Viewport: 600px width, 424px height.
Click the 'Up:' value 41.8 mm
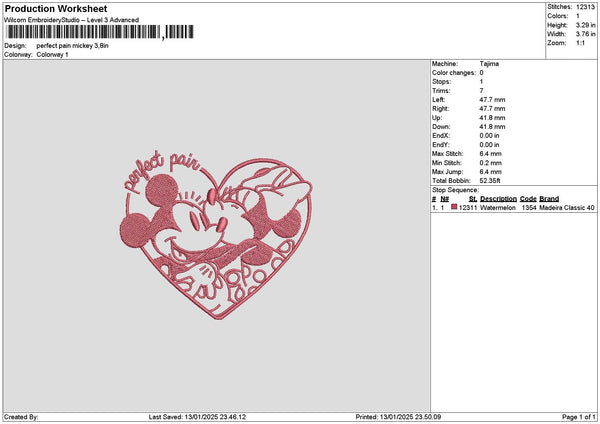[x=492, y=118]
